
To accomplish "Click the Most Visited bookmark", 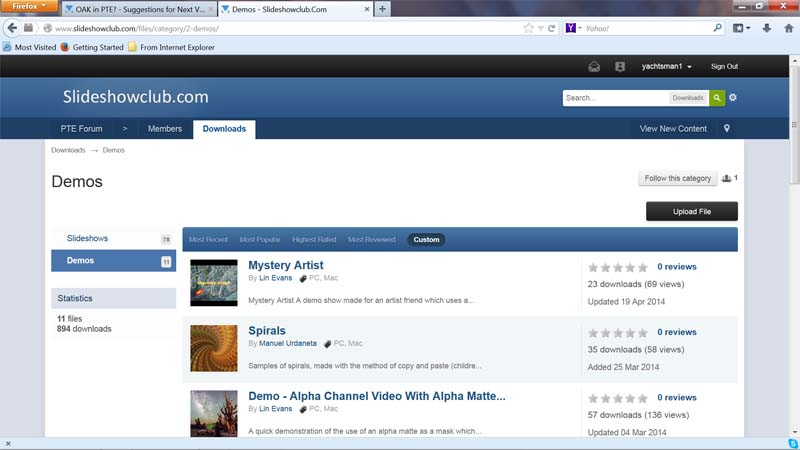I will [x=30, y=47].
